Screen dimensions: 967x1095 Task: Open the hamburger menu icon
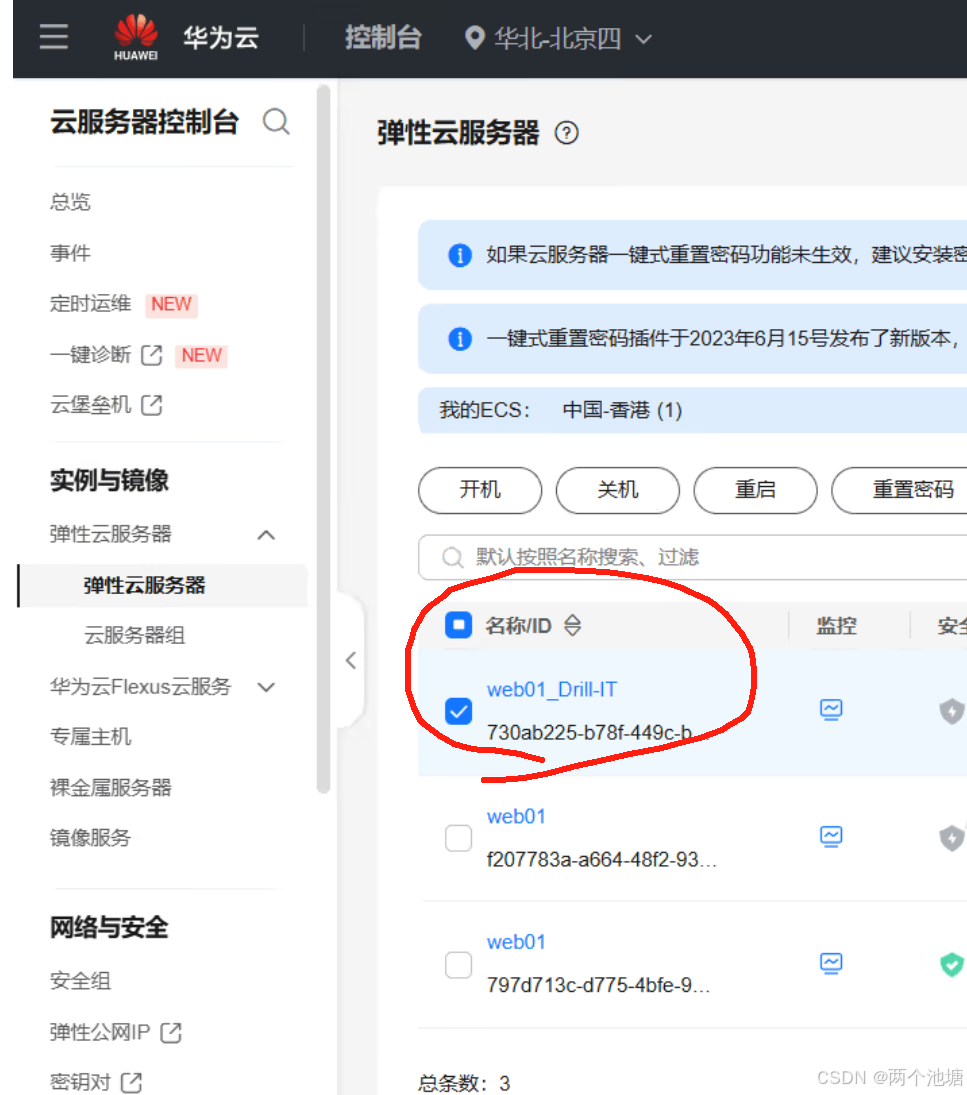[54, 36]
